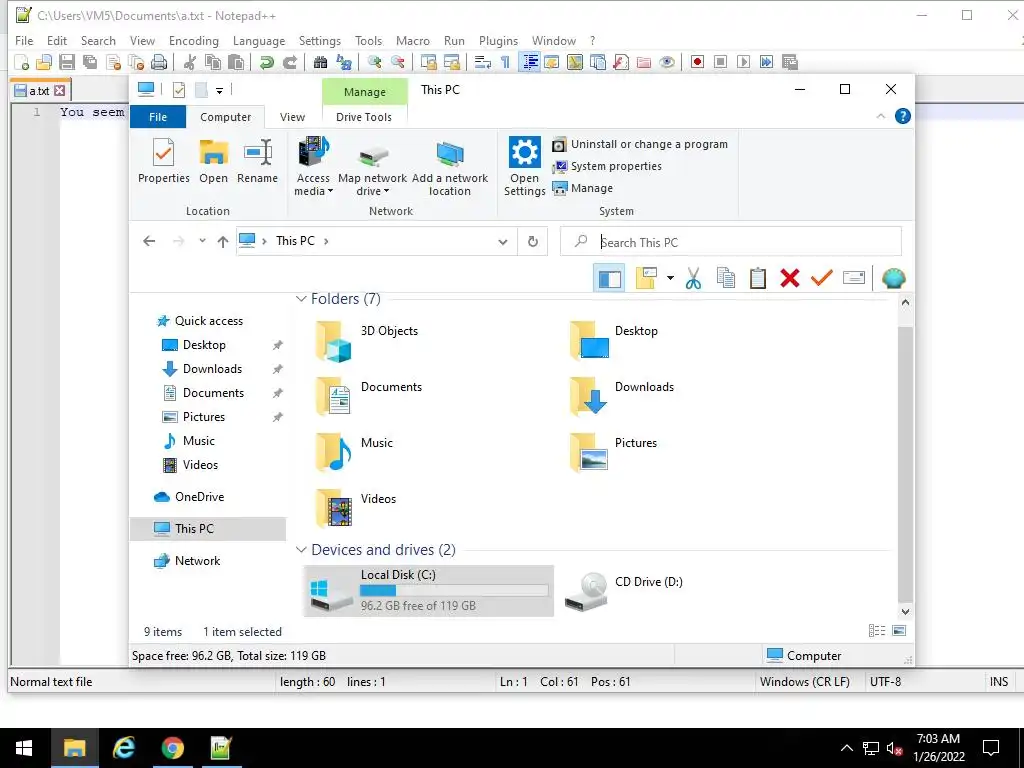This screenshot has width=1024, height=768.
Task: Click the Properties ribbon button in Explorer
Action: tap(163, 161)
